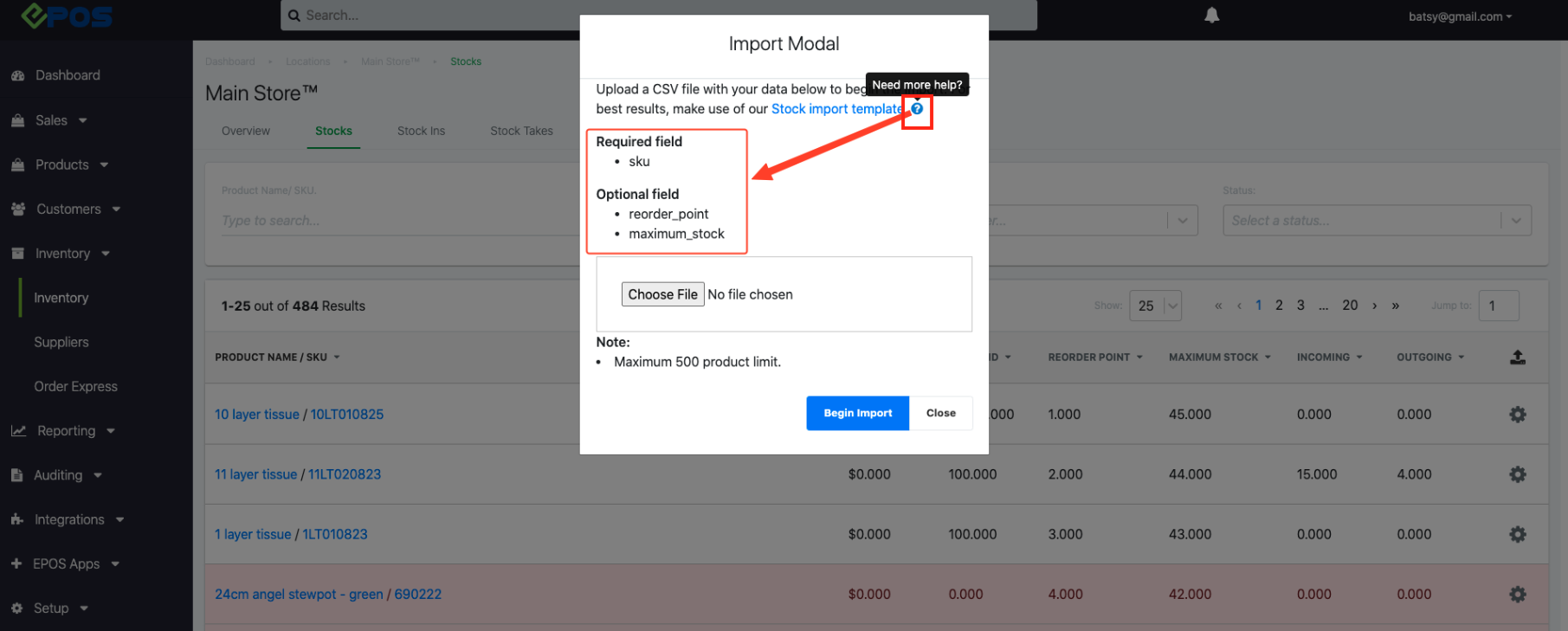Click the Choose File button
This screenshot has height=631, width=1568.
click(x=662, y=294)
